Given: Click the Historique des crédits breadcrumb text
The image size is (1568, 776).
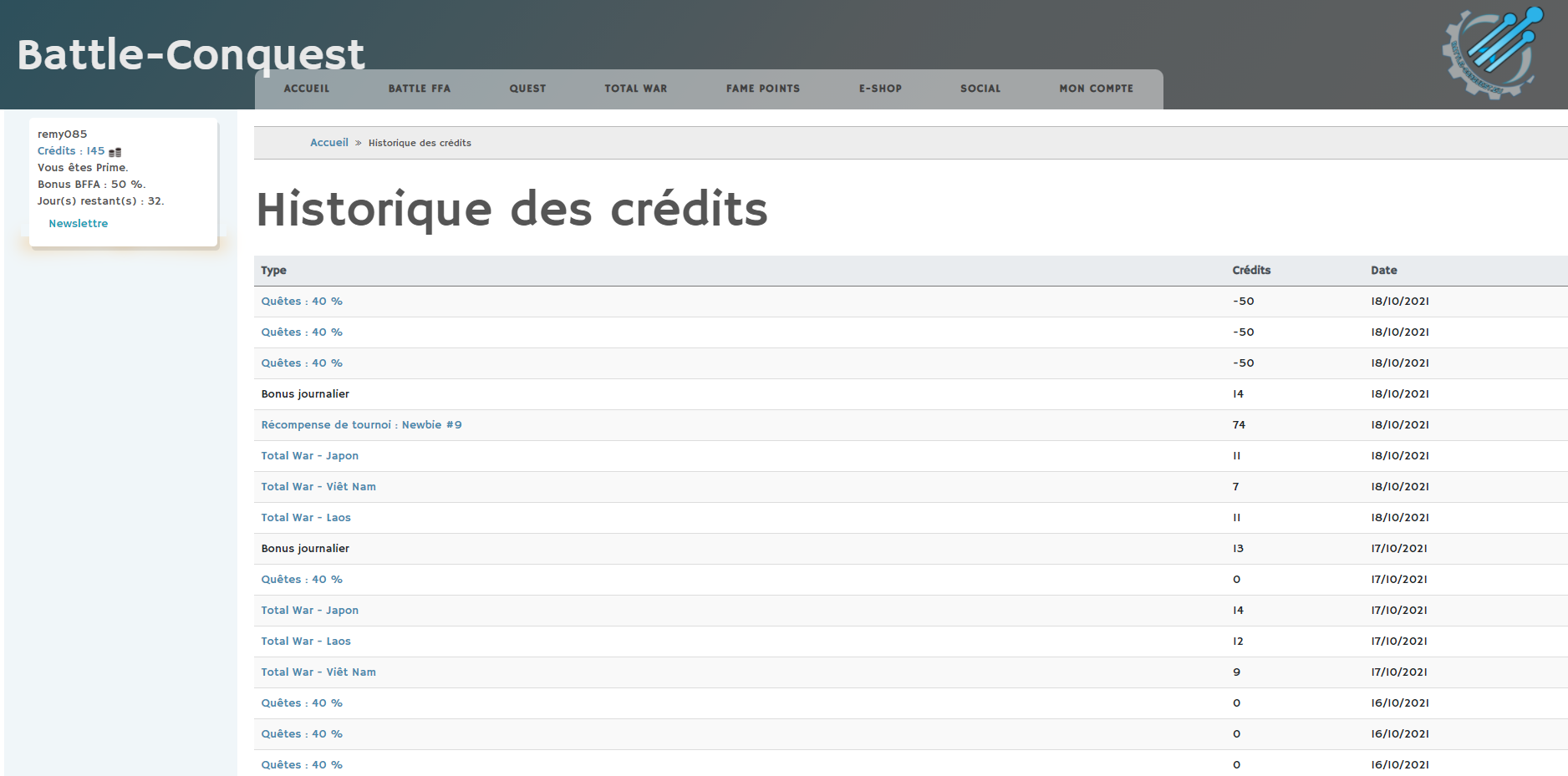Looking at the screenshot, I should 420,144.
